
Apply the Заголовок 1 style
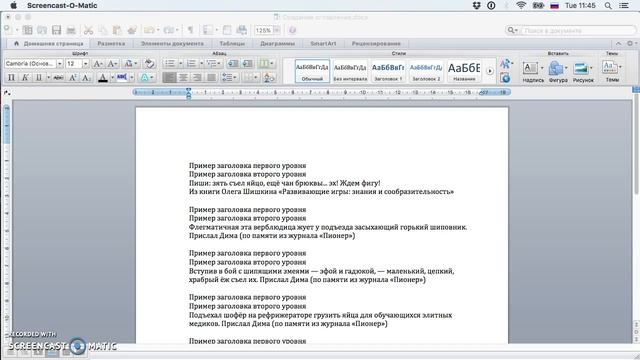[x=388, y=71]
